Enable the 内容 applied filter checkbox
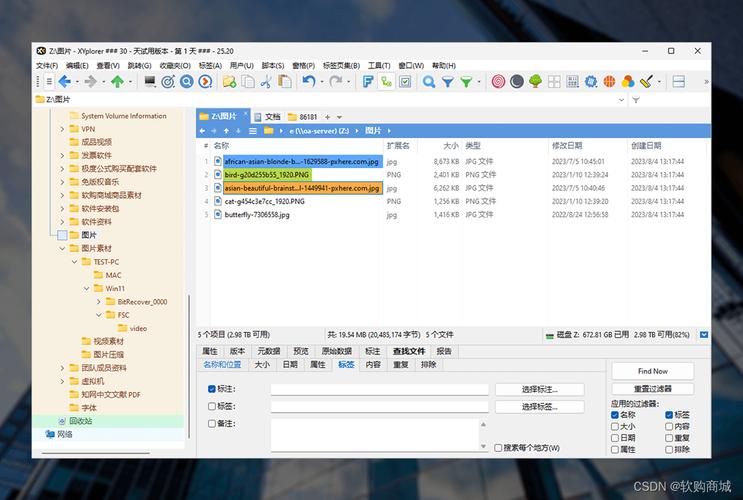 669,427
